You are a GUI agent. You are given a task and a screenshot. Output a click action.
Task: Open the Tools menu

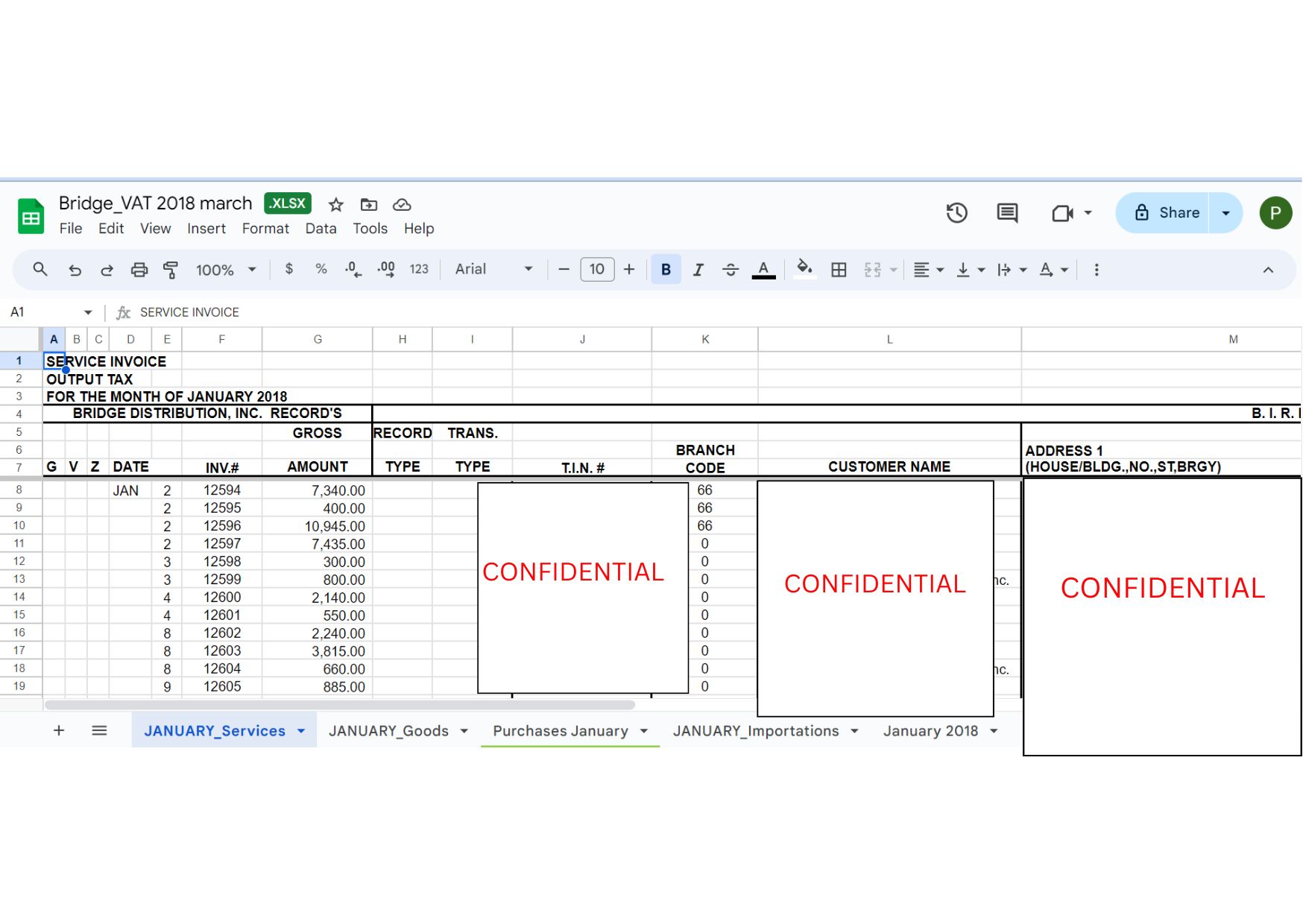click(370, 229)
